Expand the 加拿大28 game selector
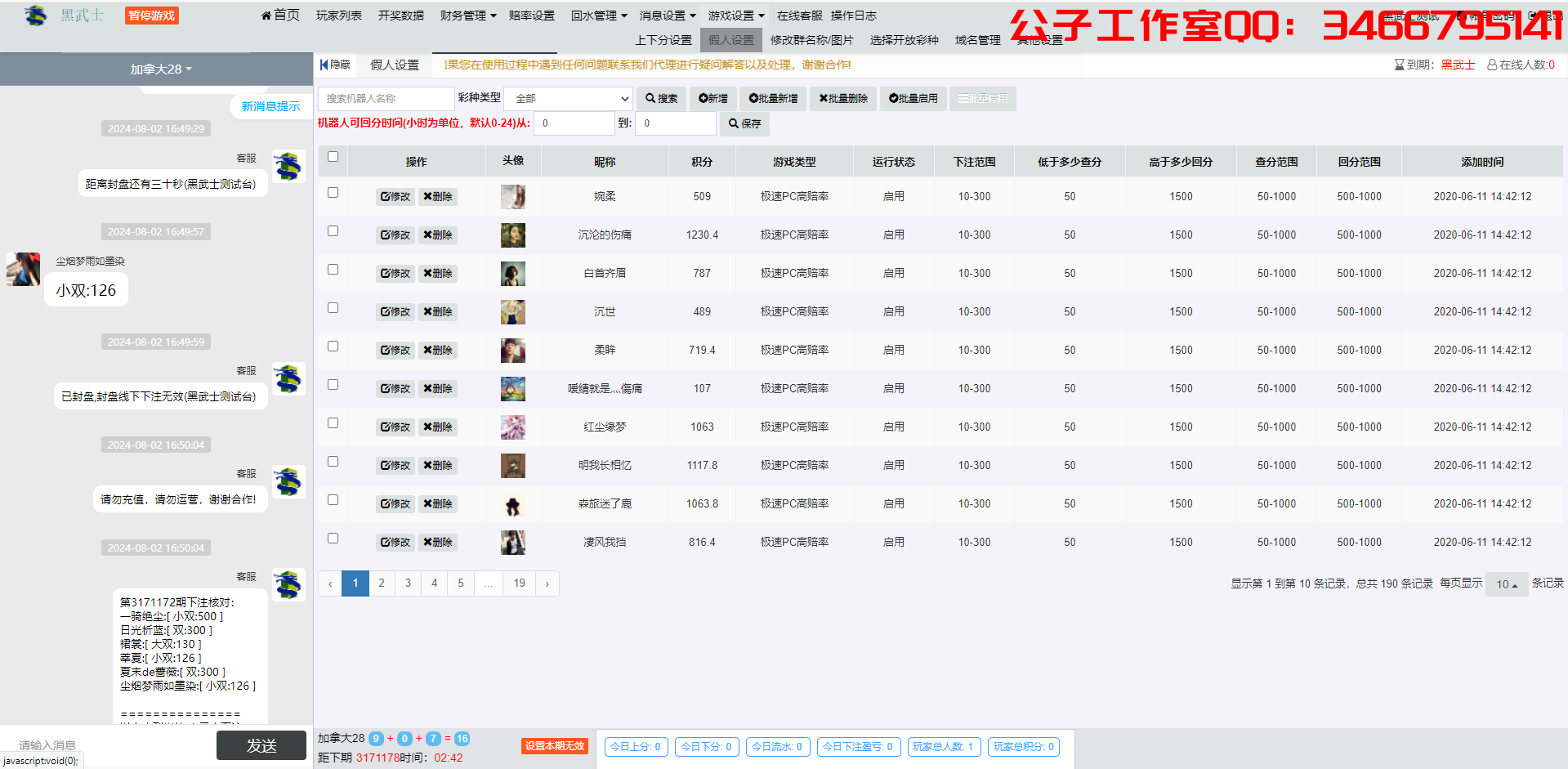Viewport: 1568px width, 769px height. click(161, 69)
